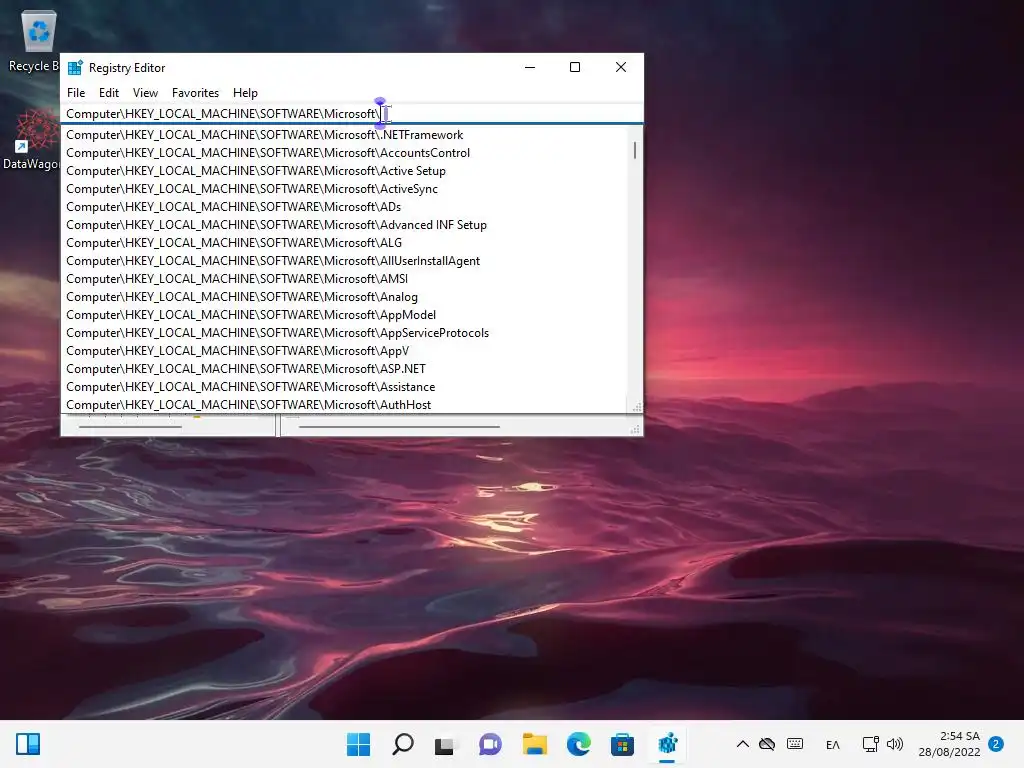Open the File menu

pos(76,93)
